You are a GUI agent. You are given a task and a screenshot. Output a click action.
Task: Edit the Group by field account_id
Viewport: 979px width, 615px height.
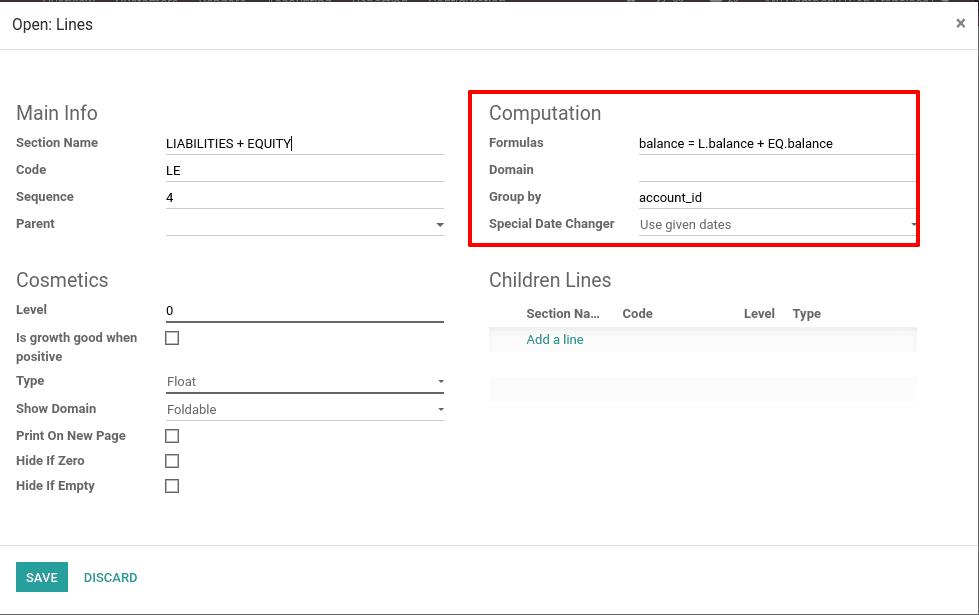777,197
